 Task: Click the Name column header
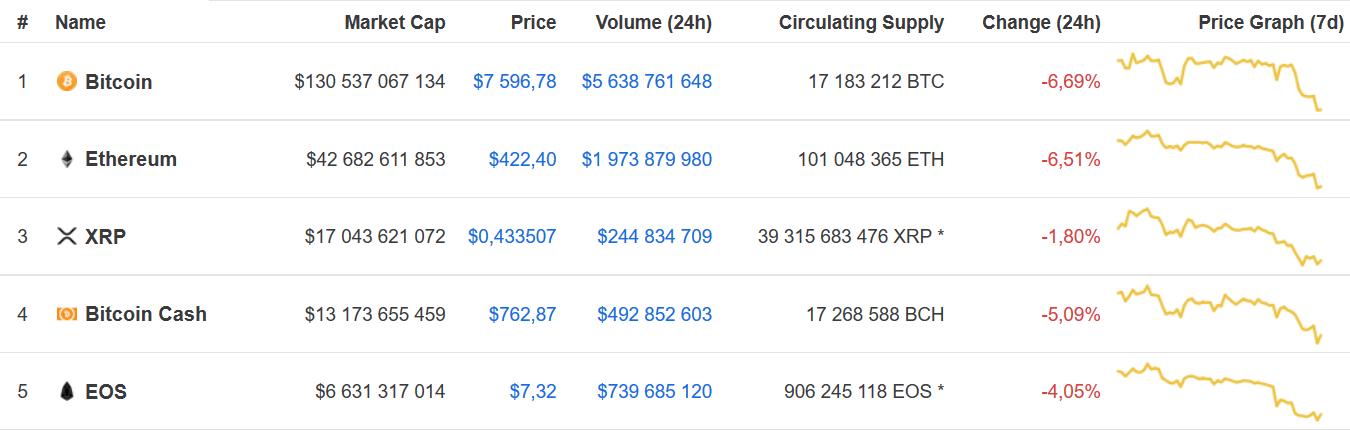[80, 22]
